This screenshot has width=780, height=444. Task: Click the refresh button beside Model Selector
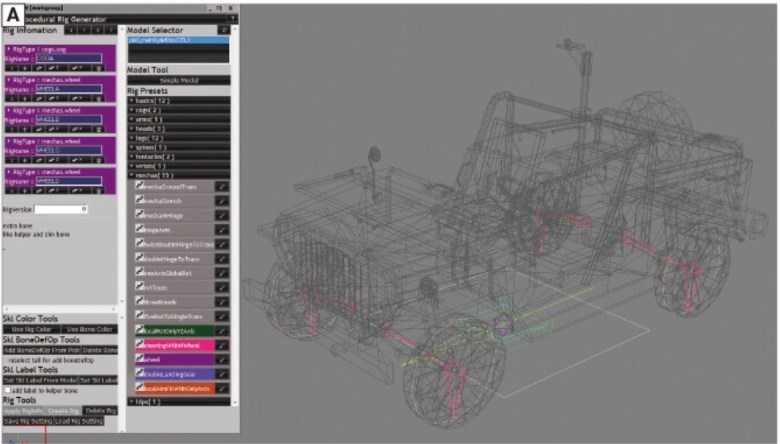pos(224,30)
